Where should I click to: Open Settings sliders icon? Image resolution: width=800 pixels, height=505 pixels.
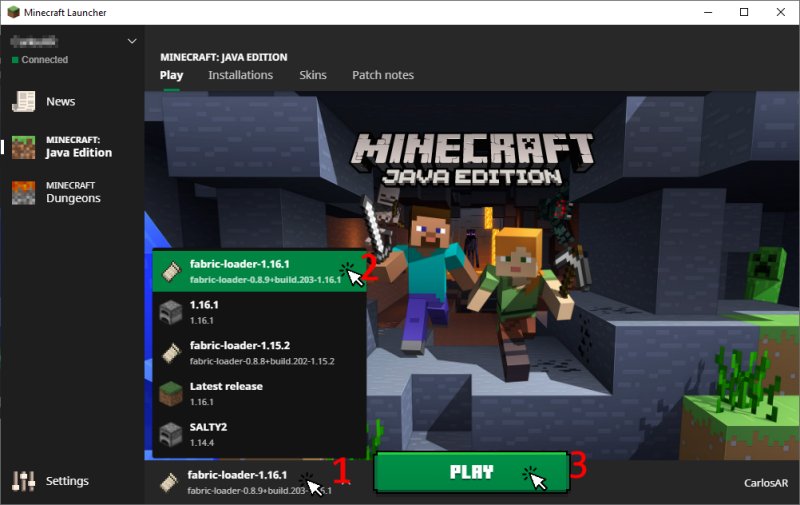[x=23, y=481]
